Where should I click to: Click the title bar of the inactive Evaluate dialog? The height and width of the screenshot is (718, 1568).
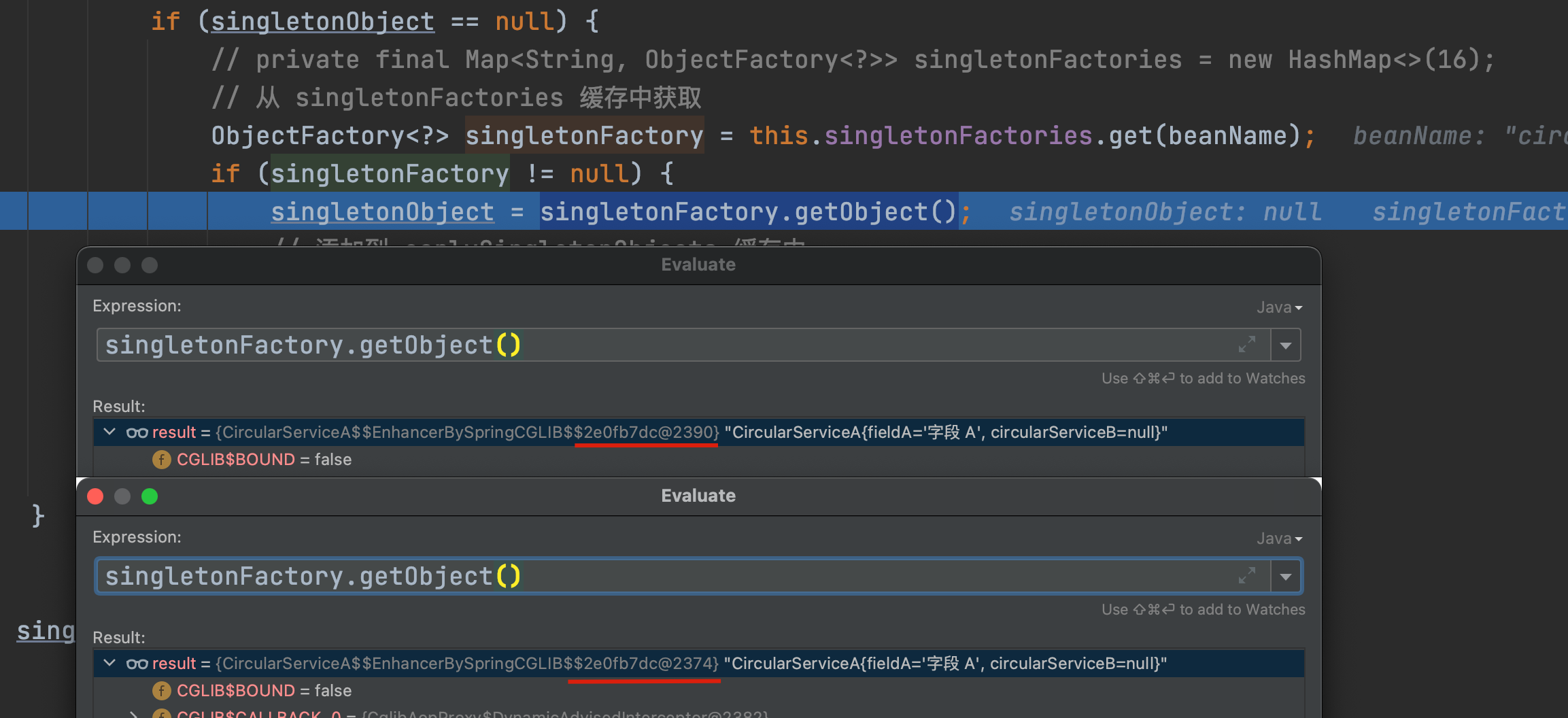(x=698, y=265)
